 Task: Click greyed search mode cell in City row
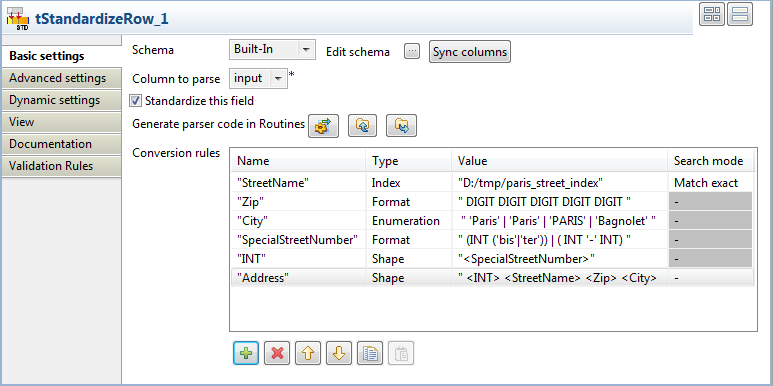pos(710,221)
